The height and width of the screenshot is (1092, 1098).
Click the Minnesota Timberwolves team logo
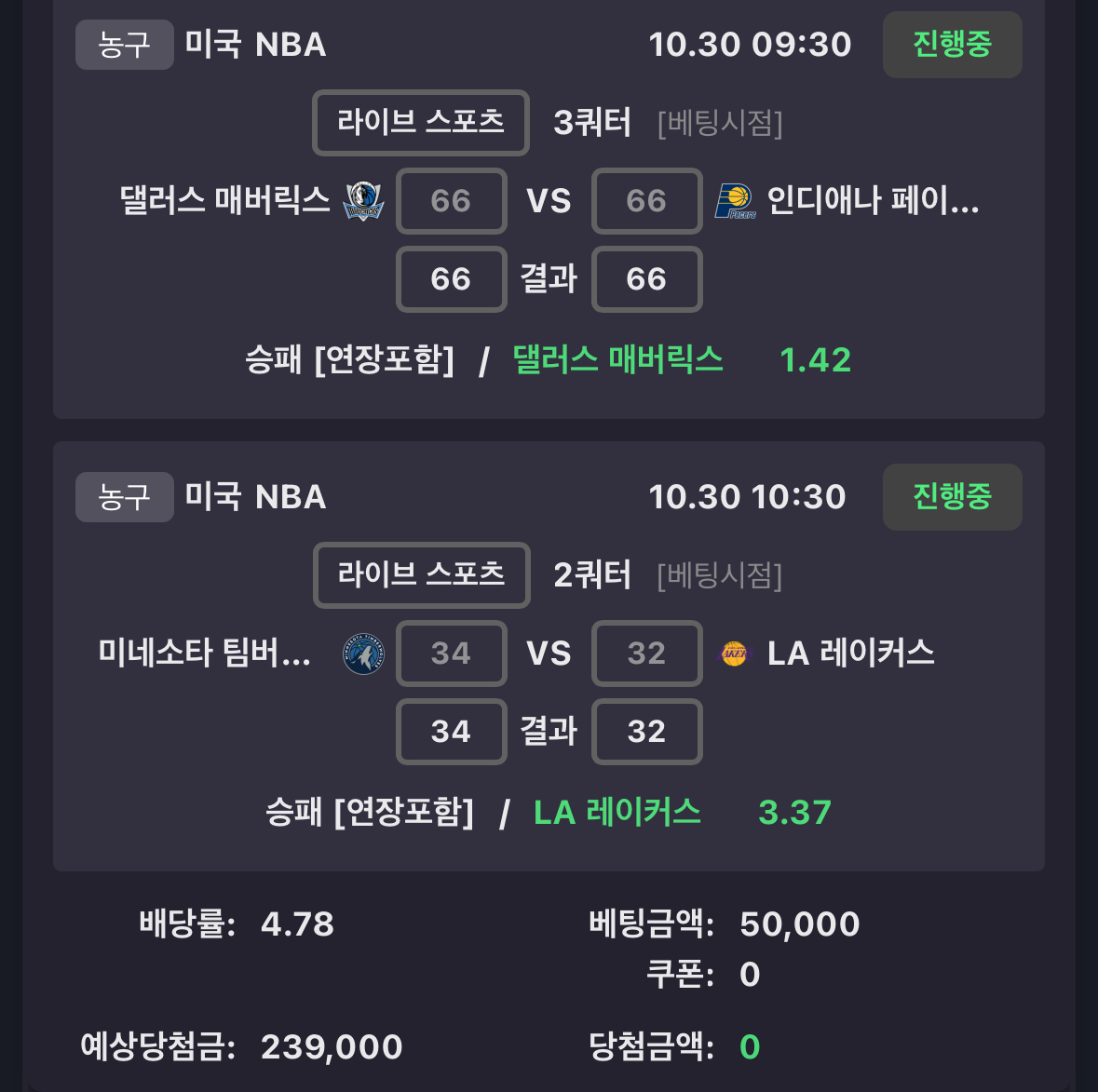[363, 654]
